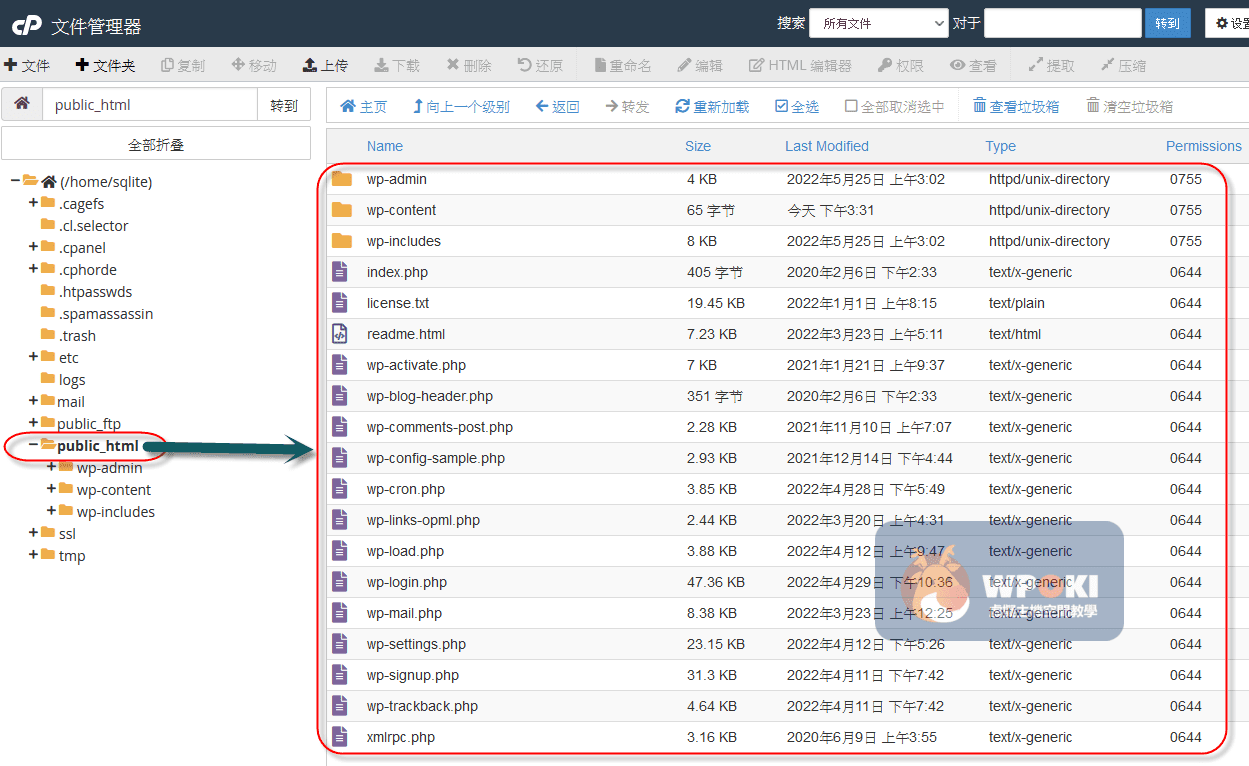The width and height of the screenshot is (1249, 766).
Task: Open the 所有文件 search scope dropdown
Action: 879,23
